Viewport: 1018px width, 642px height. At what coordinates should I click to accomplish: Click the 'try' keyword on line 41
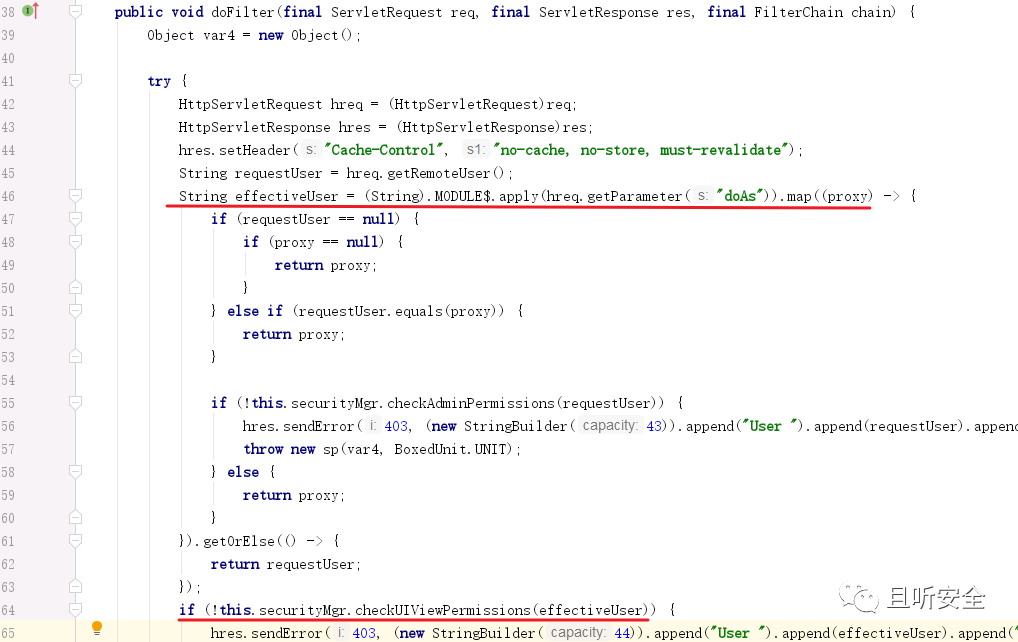159,81
